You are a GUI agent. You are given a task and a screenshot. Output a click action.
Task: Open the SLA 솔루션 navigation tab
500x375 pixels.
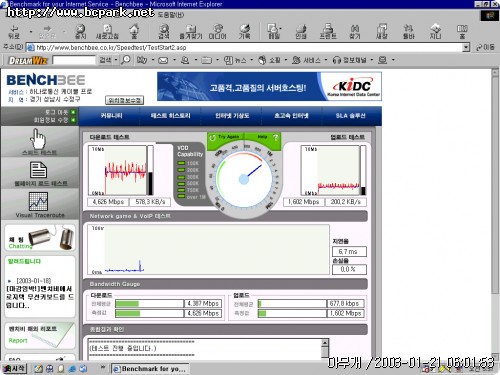pyautogui.click(x=351, y=116)
